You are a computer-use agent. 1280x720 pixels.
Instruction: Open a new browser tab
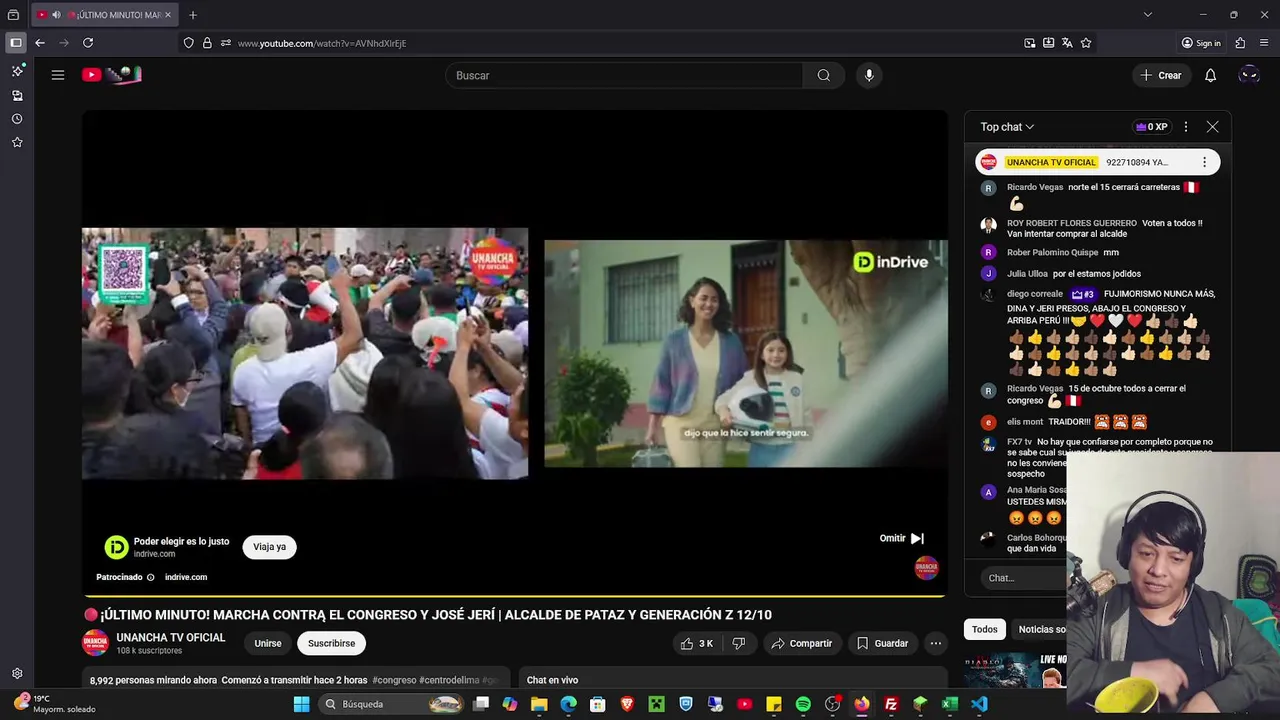coord(193,15)
